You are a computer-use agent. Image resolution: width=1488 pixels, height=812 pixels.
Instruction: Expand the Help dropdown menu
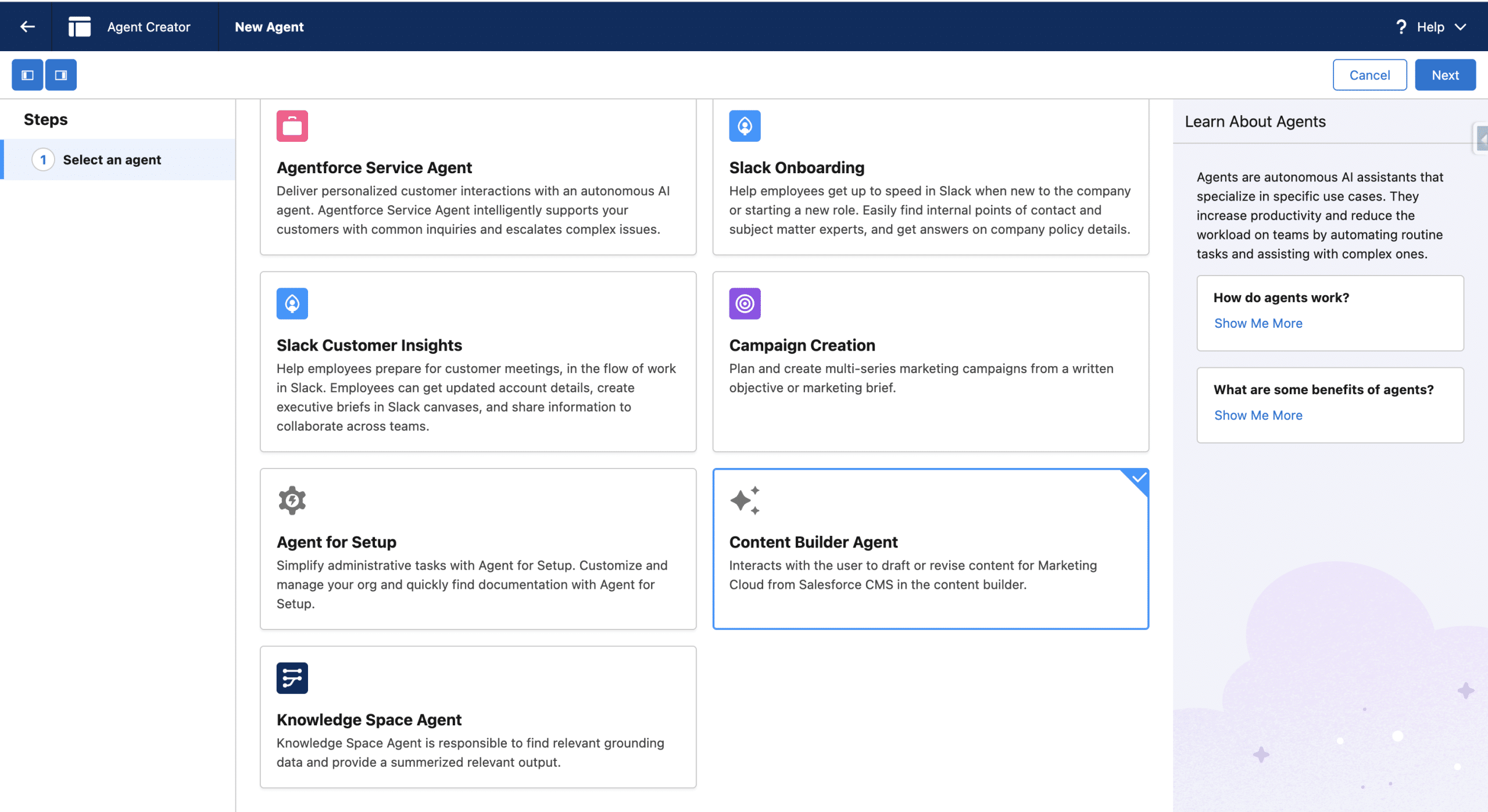[1461, 27]
